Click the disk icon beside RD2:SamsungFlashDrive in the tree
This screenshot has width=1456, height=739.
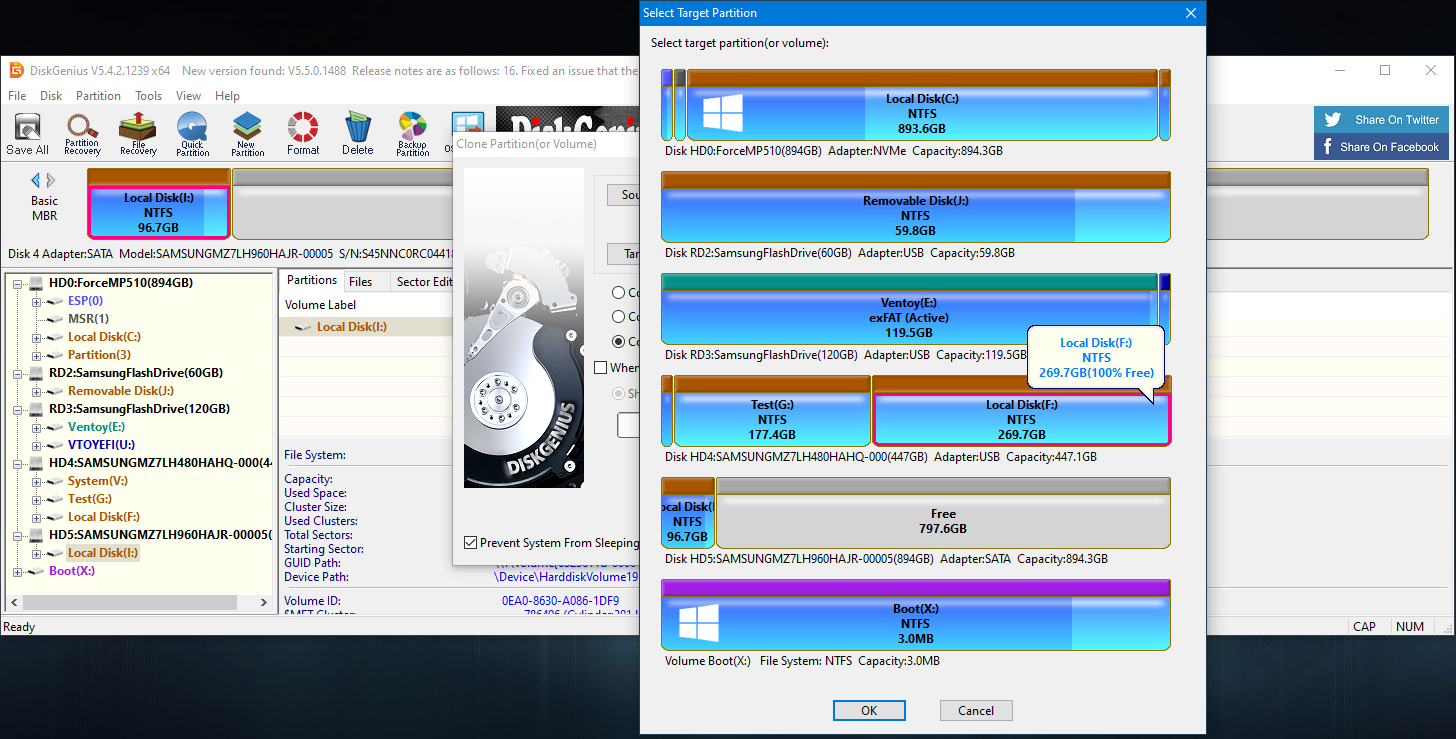(37, 373)
